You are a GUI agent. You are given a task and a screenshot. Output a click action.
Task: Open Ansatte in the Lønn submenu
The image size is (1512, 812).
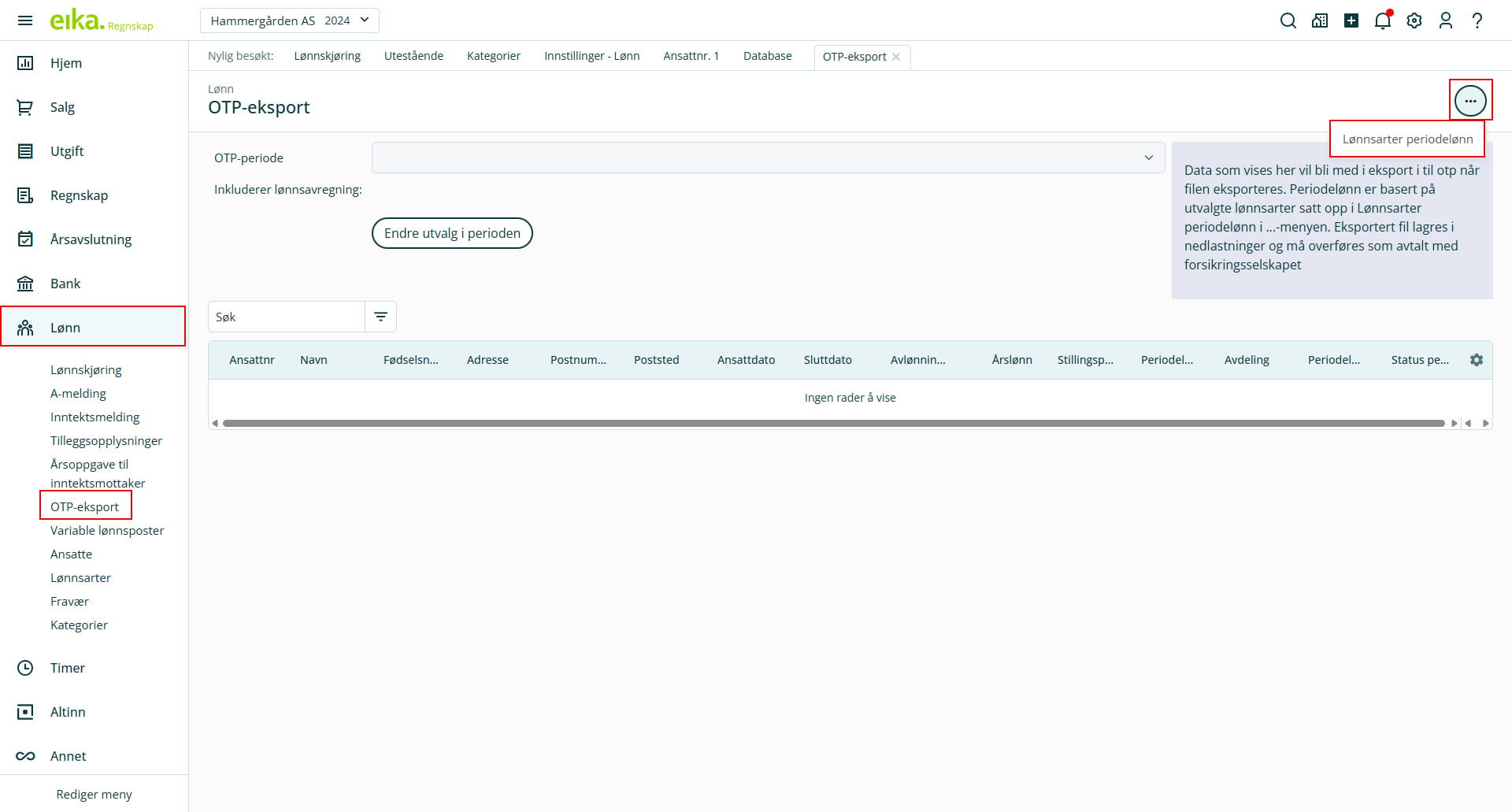(71, 554)
